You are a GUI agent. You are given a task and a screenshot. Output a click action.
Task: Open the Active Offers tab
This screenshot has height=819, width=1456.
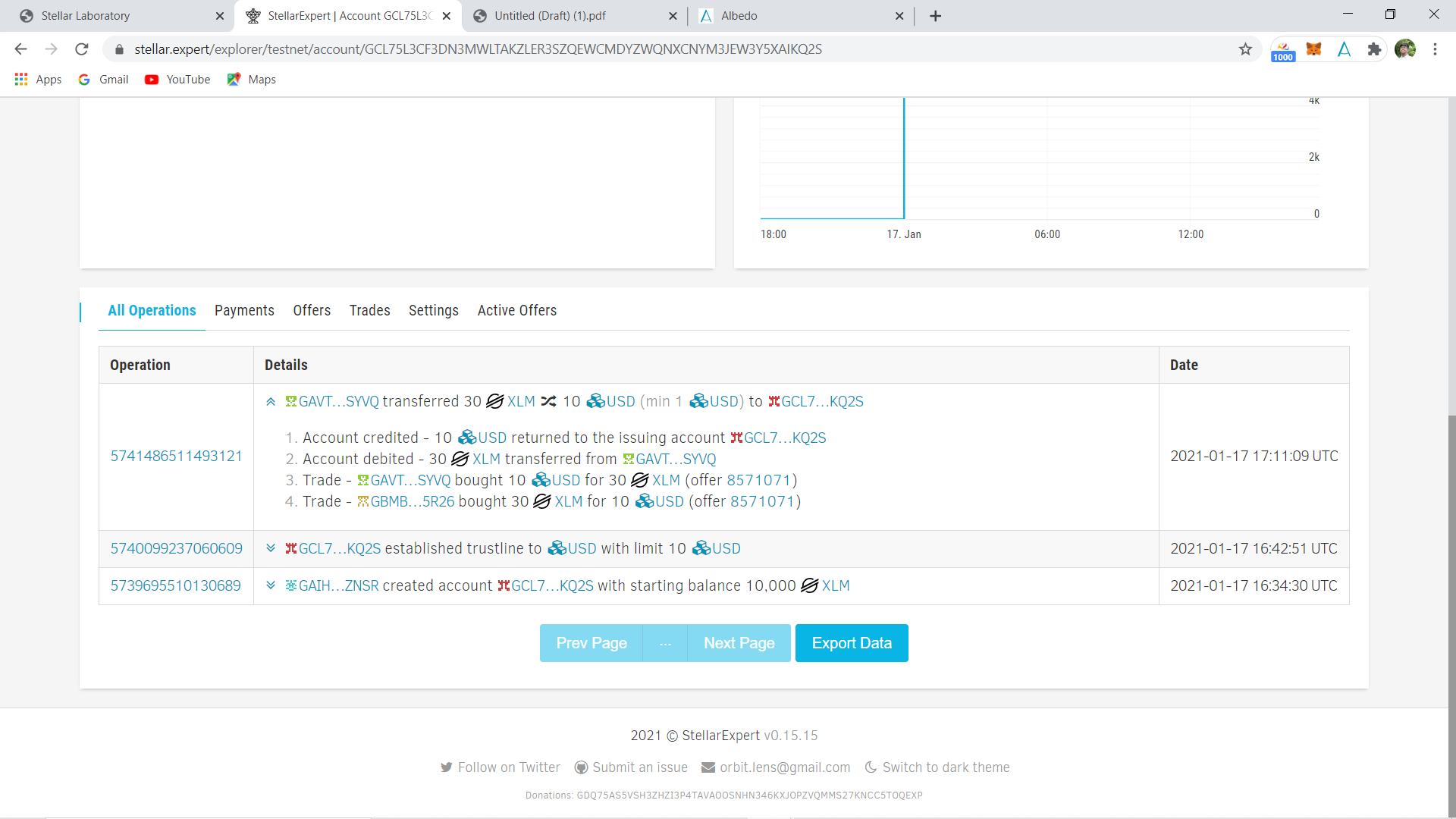point(516,310)
